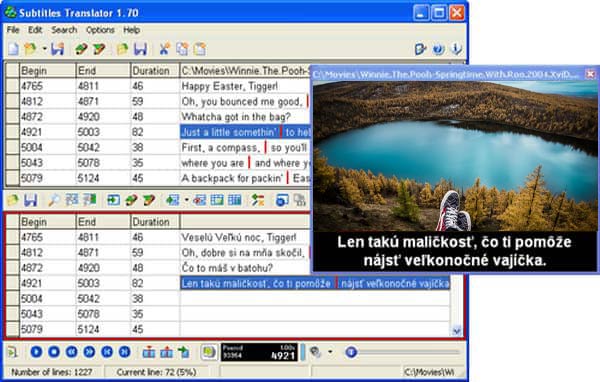This screenshot has height=382, width=600.
Task: Play the video with the blue play button
Action: tap(36, 352)
